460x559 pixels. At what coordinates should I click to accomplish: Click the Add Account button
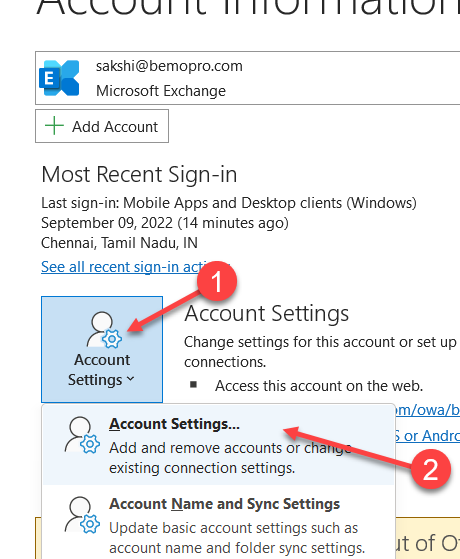point(102,126)
